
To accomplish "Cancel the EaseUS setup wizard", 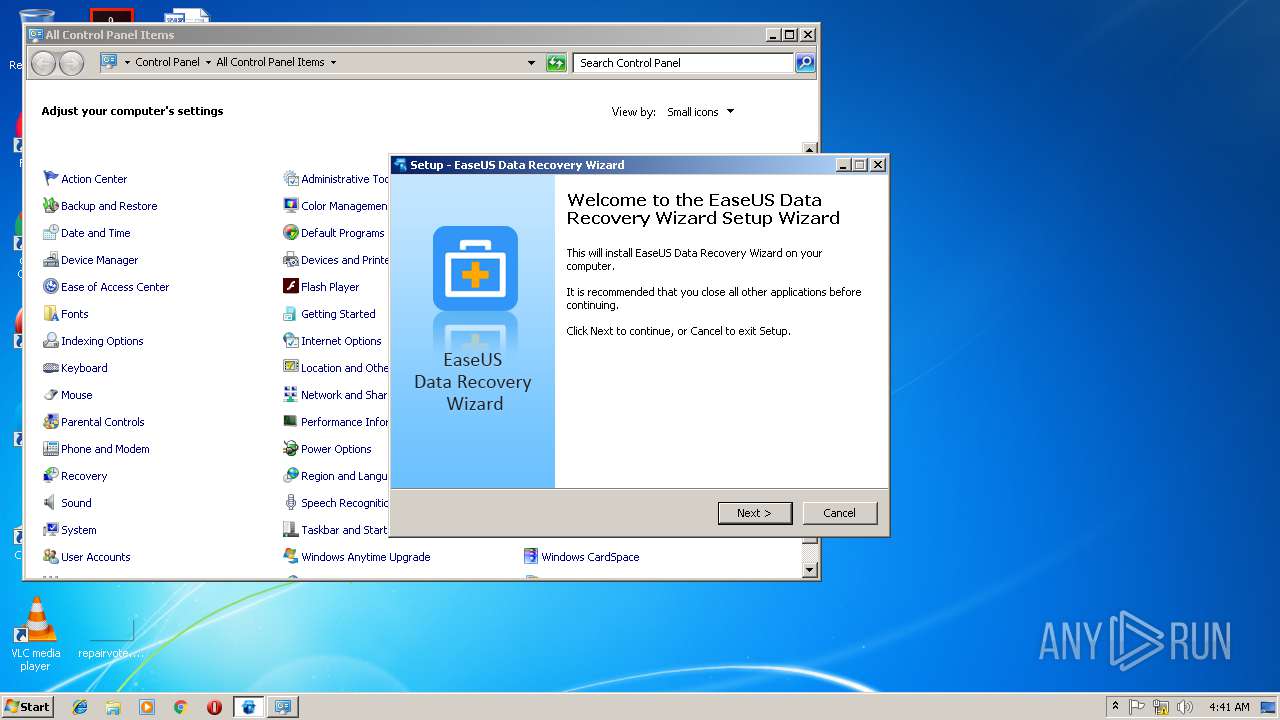I will click(840, 513).
